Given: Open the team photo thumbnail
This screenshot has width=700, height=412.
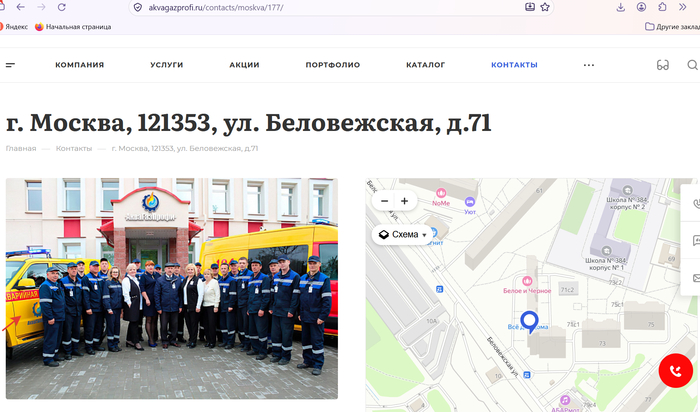Looking at the screenshot, I should 172,288.
